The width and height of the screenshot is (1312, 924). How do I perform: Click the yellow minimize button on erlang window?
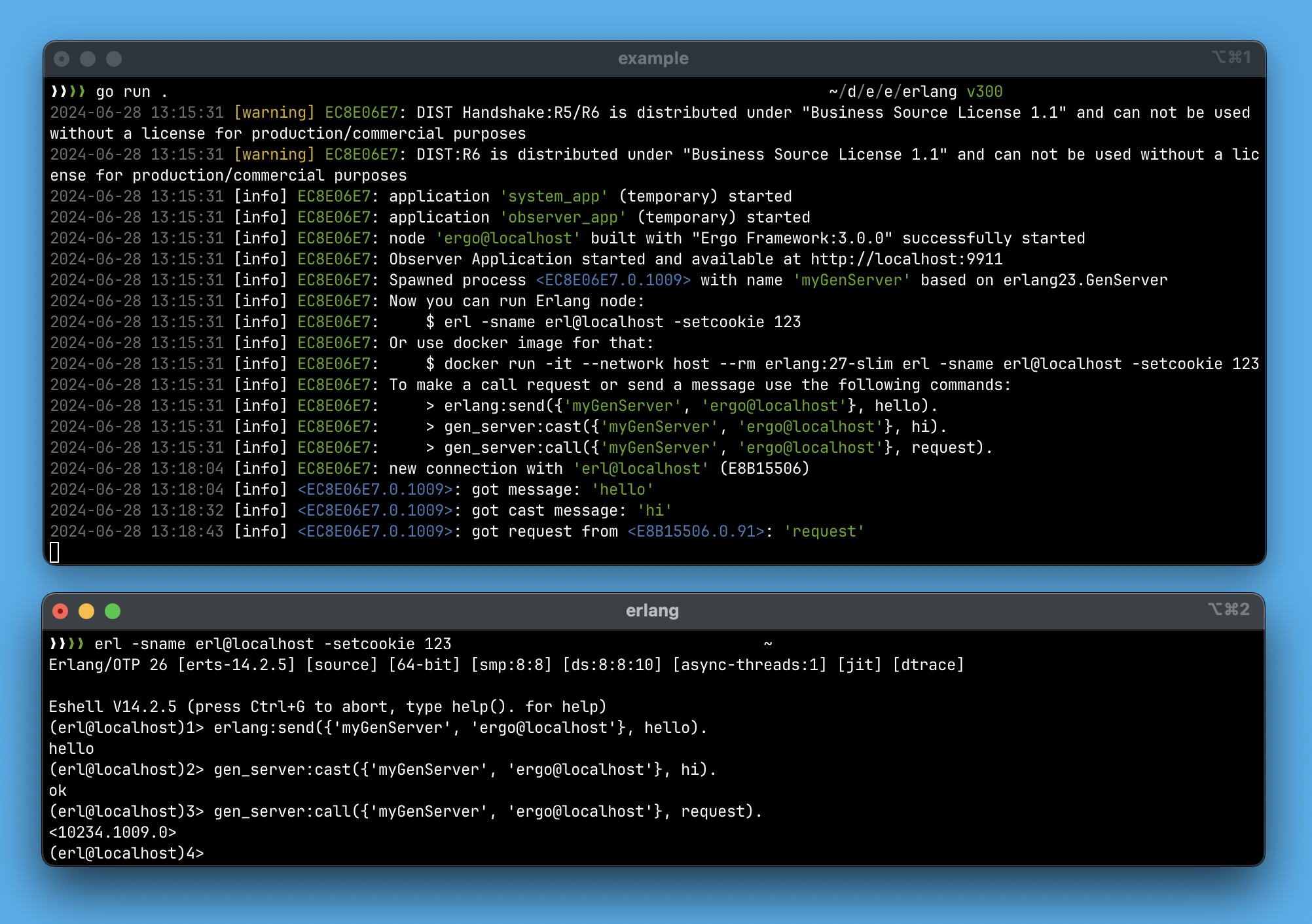click(86, 611)
